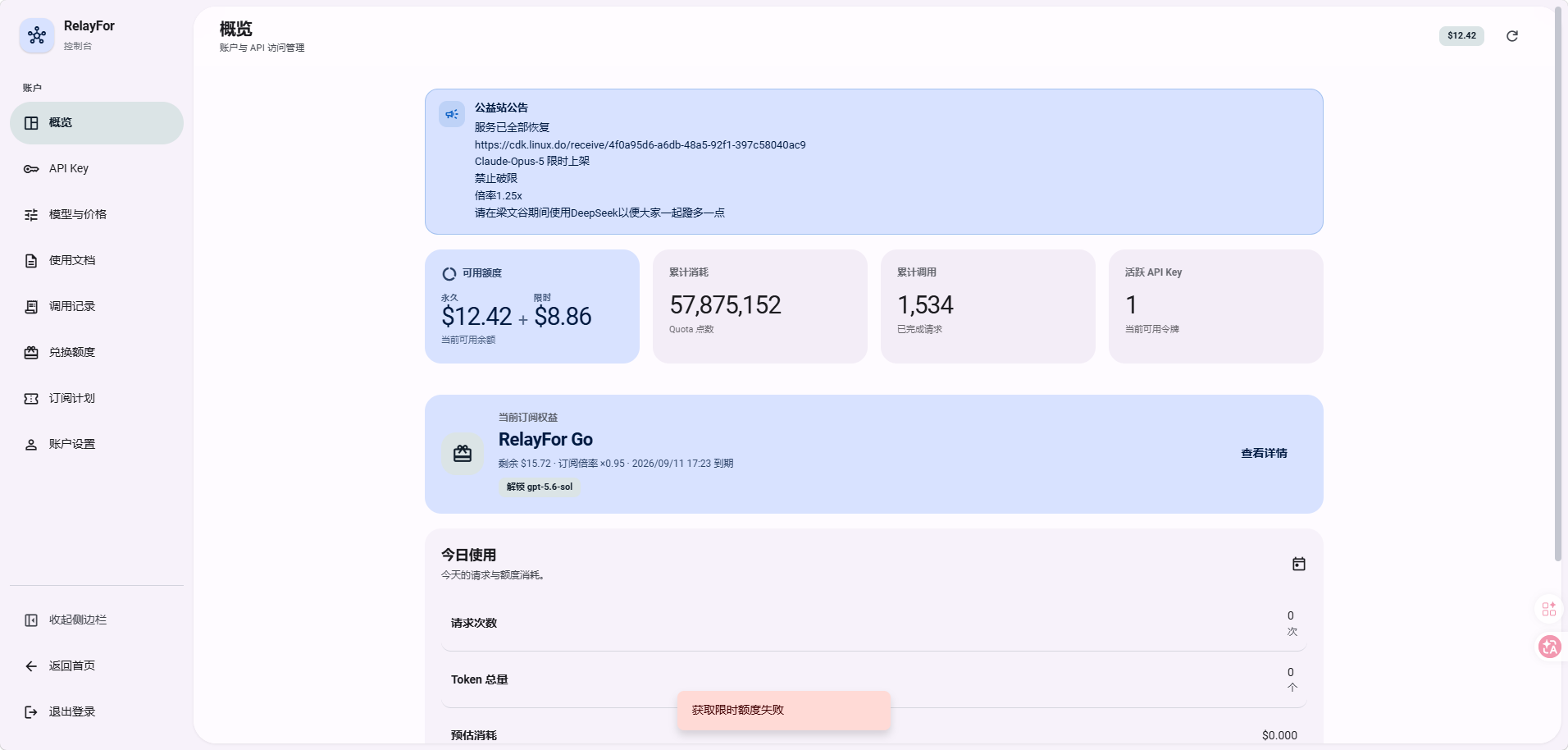
Task: Open 兑换额度 page
Action: (x=97, y=352)
